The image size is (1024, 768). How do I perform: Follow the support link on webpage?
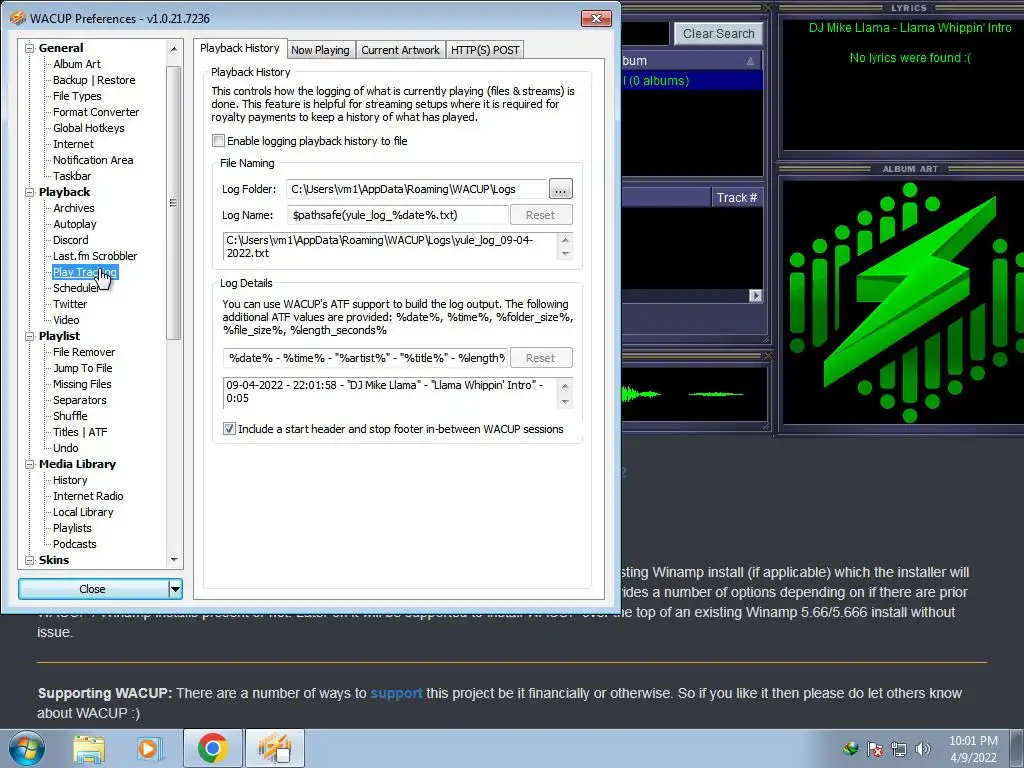pos(396,693)
